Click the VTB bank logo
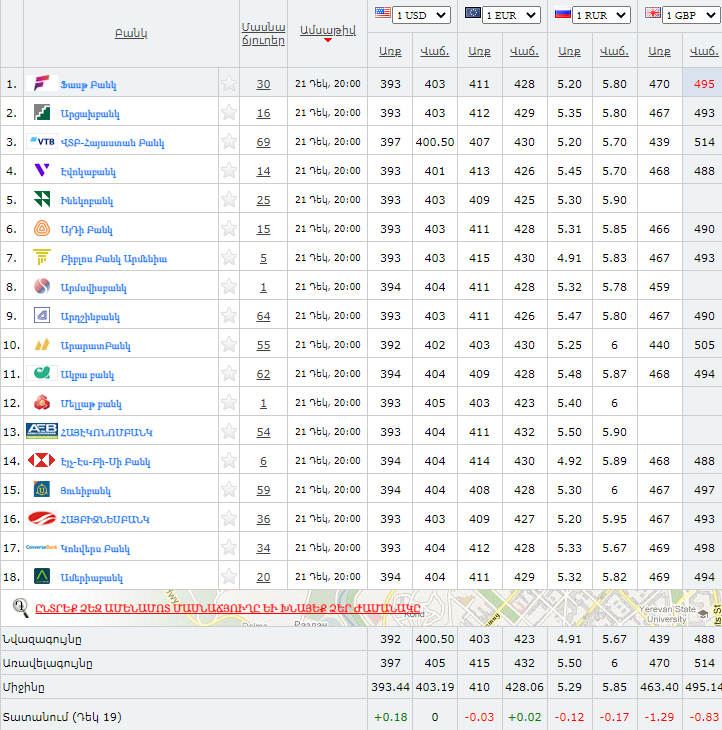 pyautogui.click(x=42, y=142)
